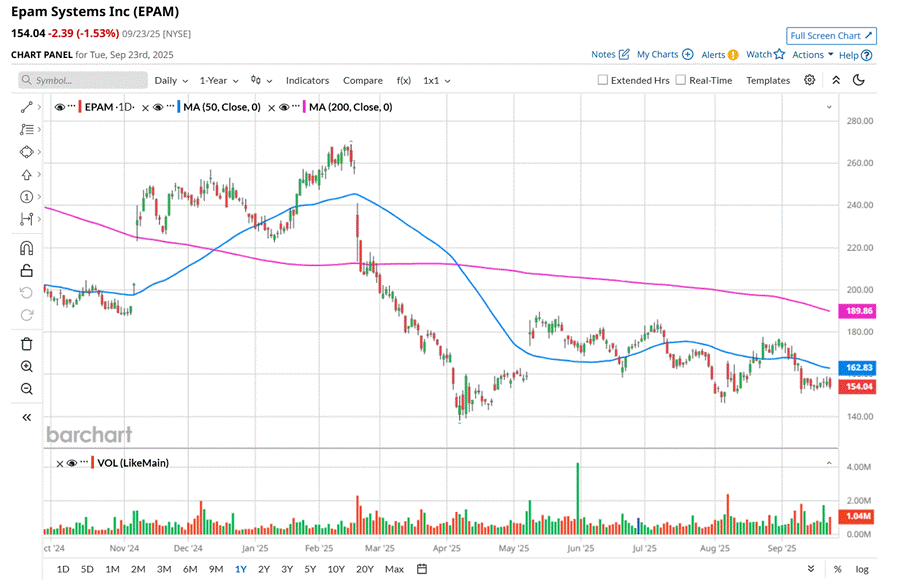Screen dimensions: 902x588
Task: Click the MA 200 magenta color swatch
Action: (x=304, y=107)
